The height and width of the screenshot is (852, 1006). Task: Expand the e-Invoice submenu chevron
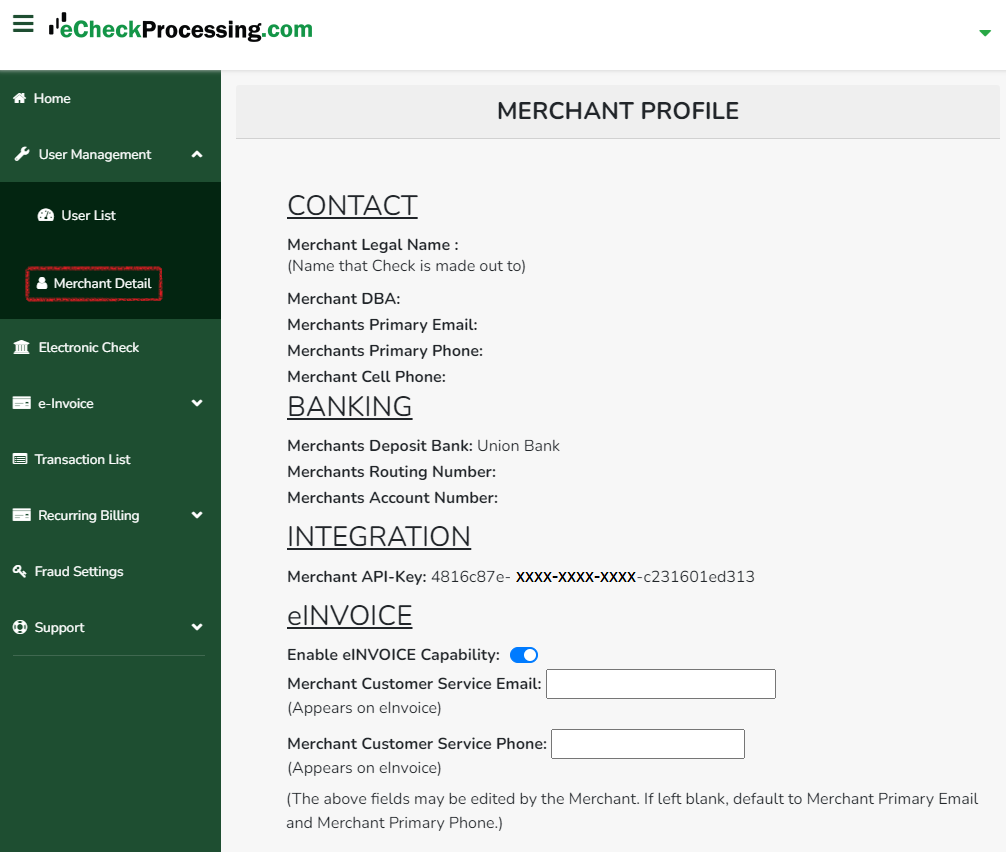(197, 403)
